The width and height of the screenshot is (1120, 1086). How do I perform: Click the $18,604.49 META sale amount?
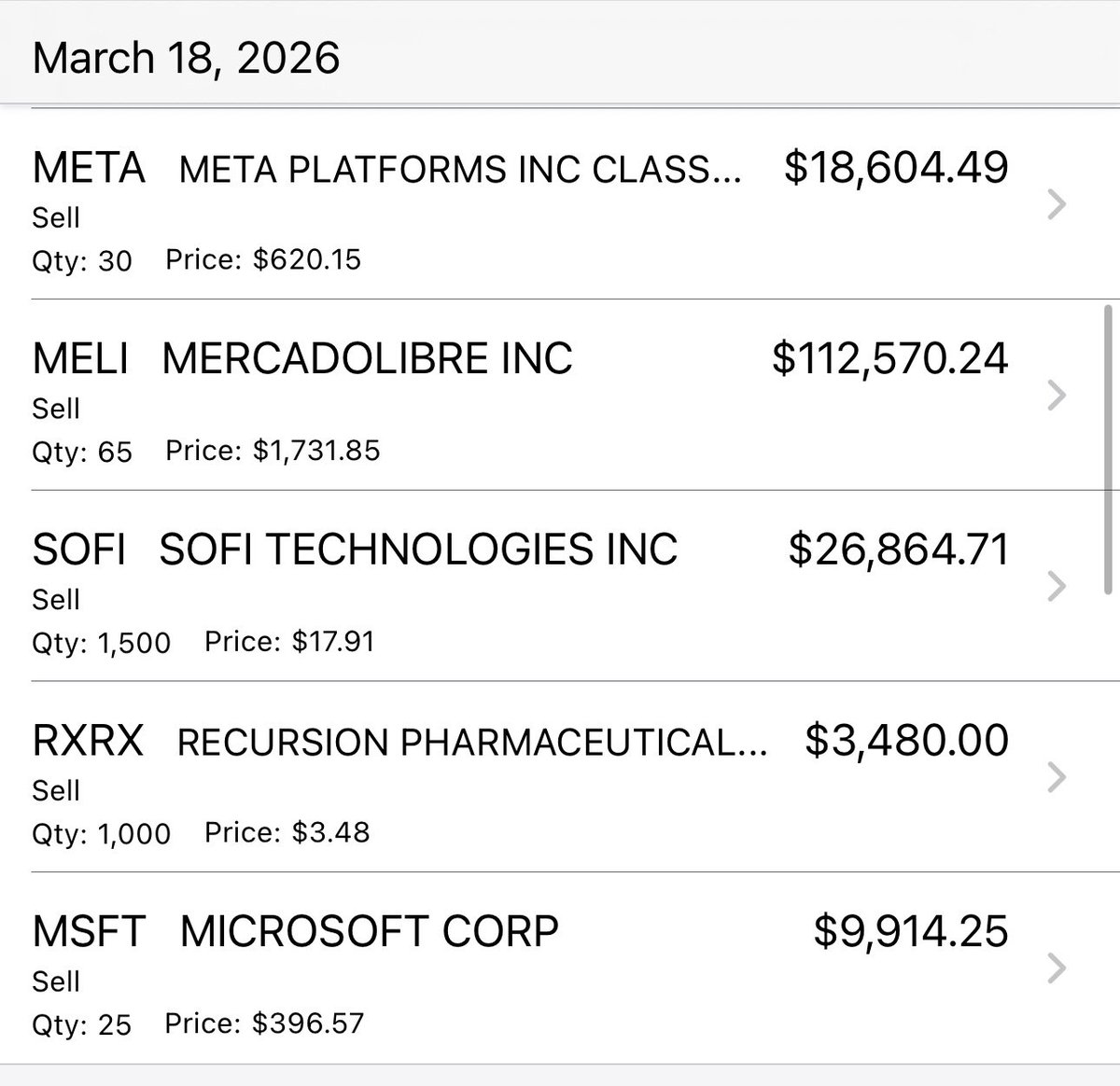pyautogui.click(x=897, y=169)
